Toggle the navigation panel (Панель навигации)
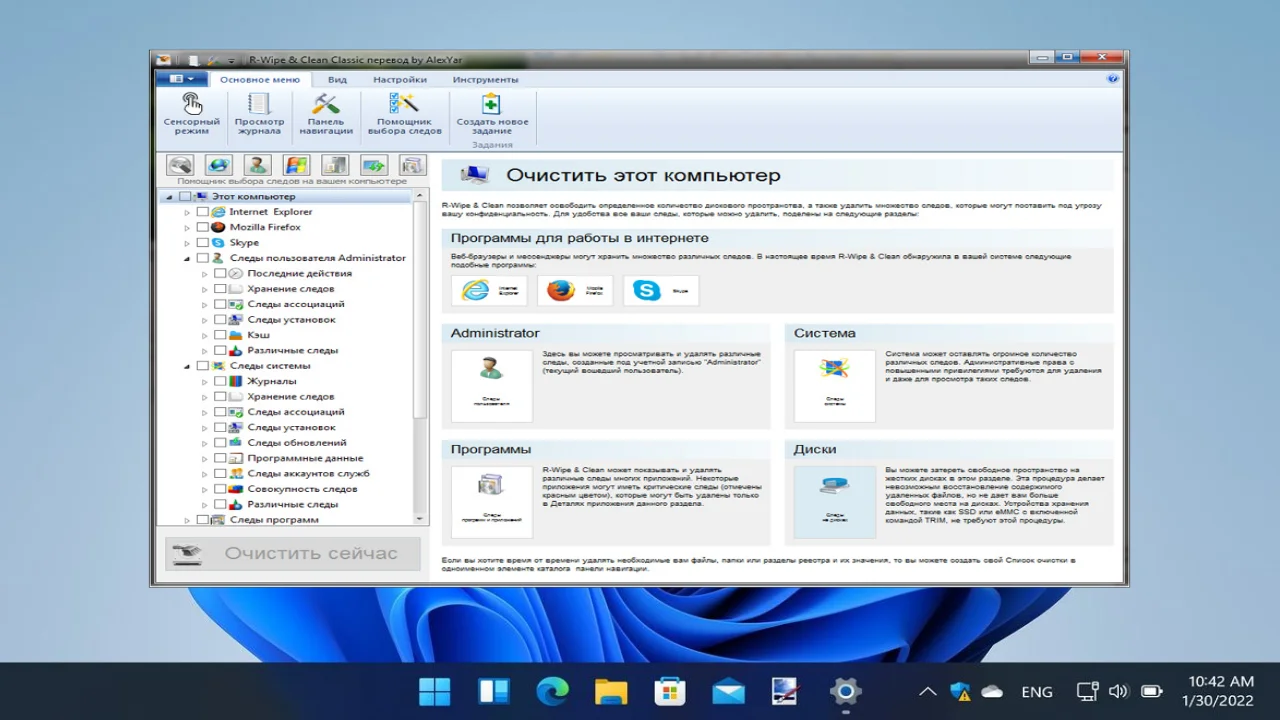This screenshot has height=720, width=1280. tap(326, 114)
